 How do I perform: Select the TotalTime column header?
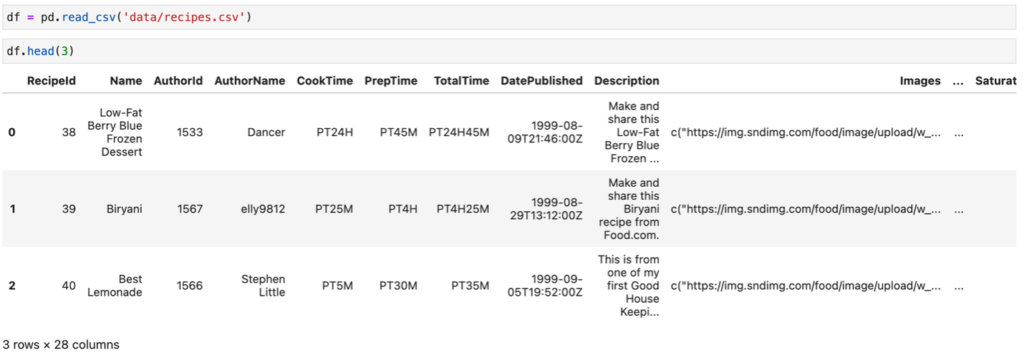(x=461, y=81)
